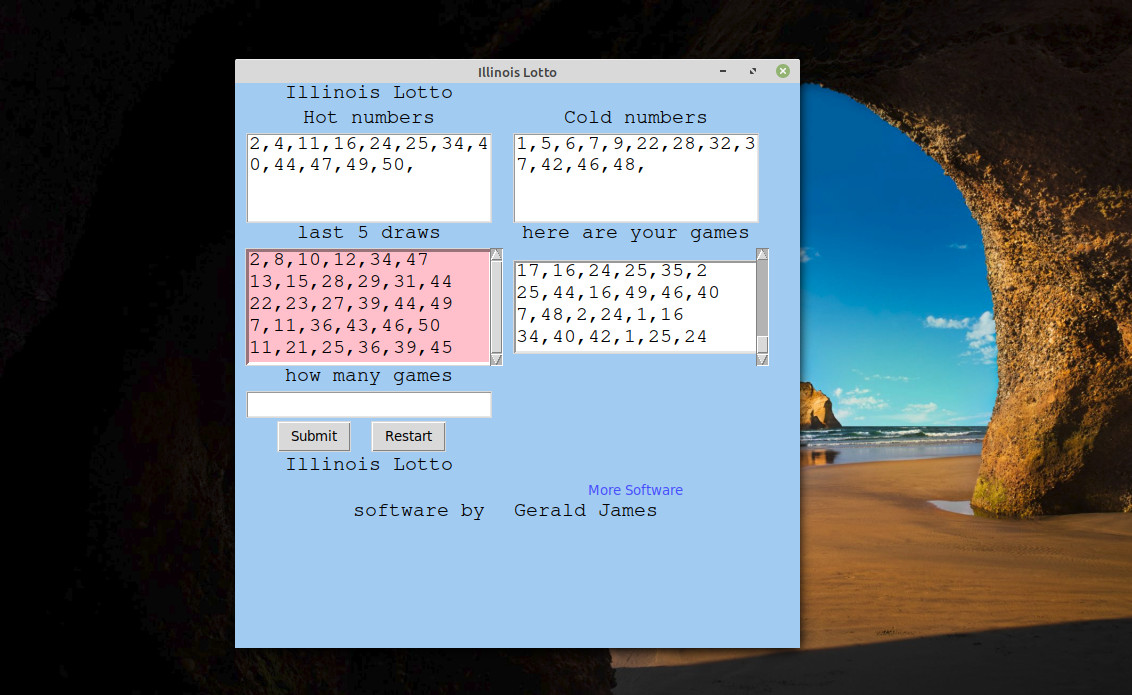Click the your games scrollbar up arrow
Image resolution: width=1132 pixels, height=695 pixels.
[762, 255]
